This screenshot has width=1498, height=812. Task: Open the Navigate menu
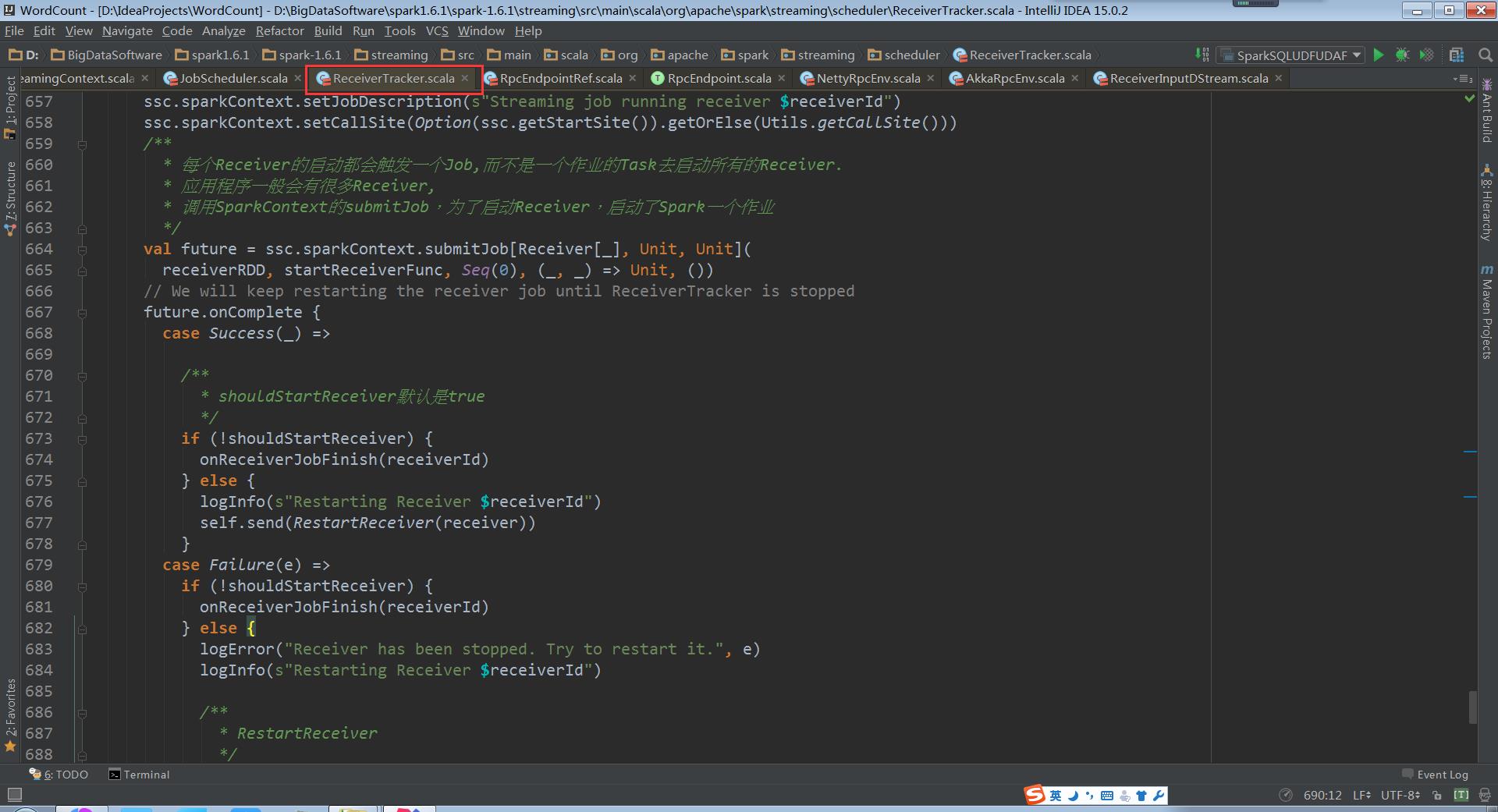(x=127, y=31)
